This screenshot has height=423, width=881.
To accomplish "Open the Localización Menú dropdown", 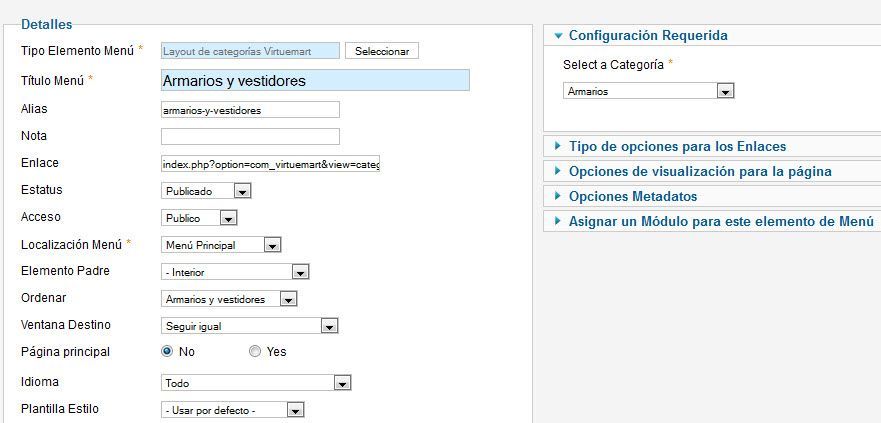I will point(221,245).
